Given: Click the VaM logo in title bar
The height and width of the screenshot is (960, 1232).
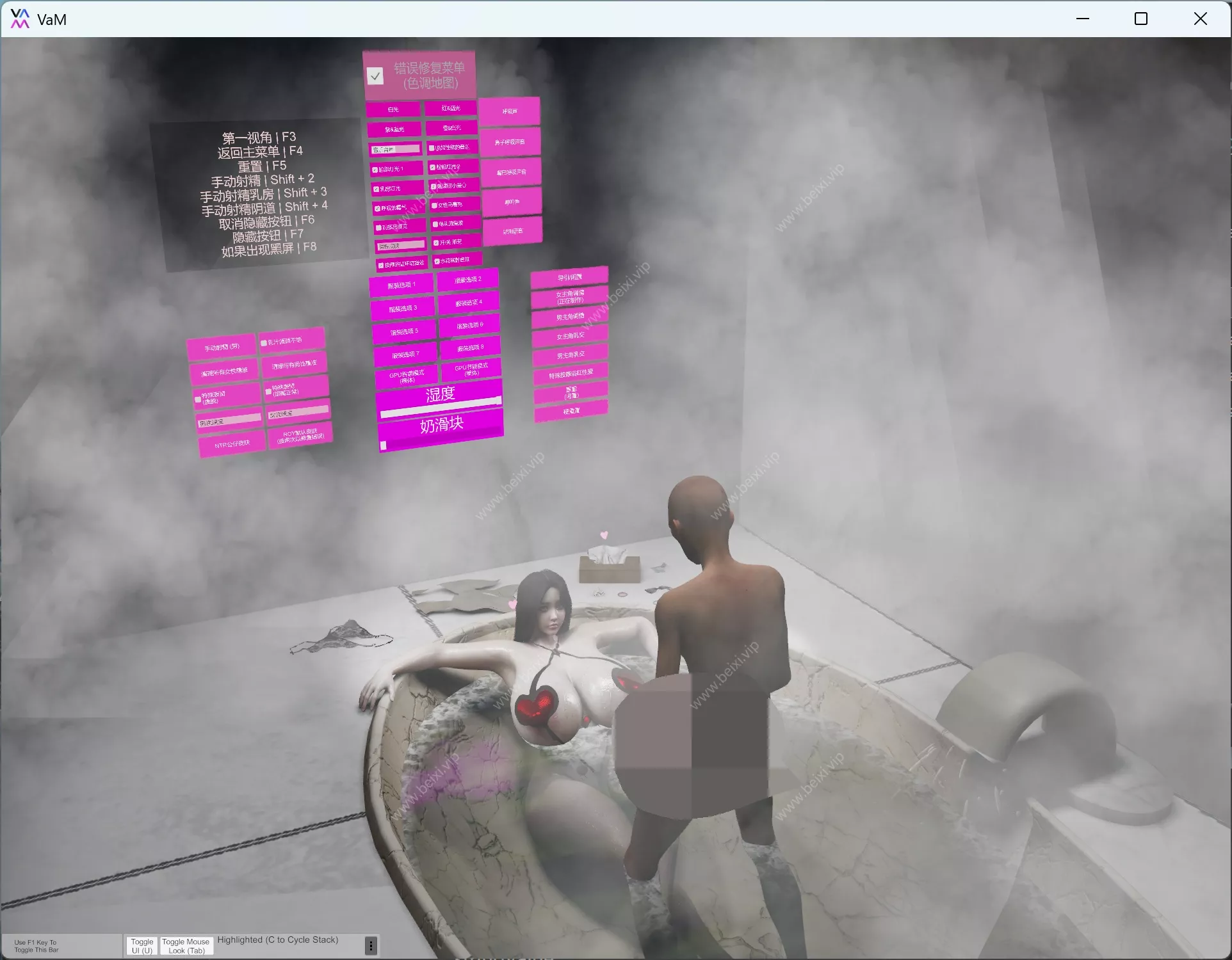Looking at the screenshot, I should pos(20,19).
